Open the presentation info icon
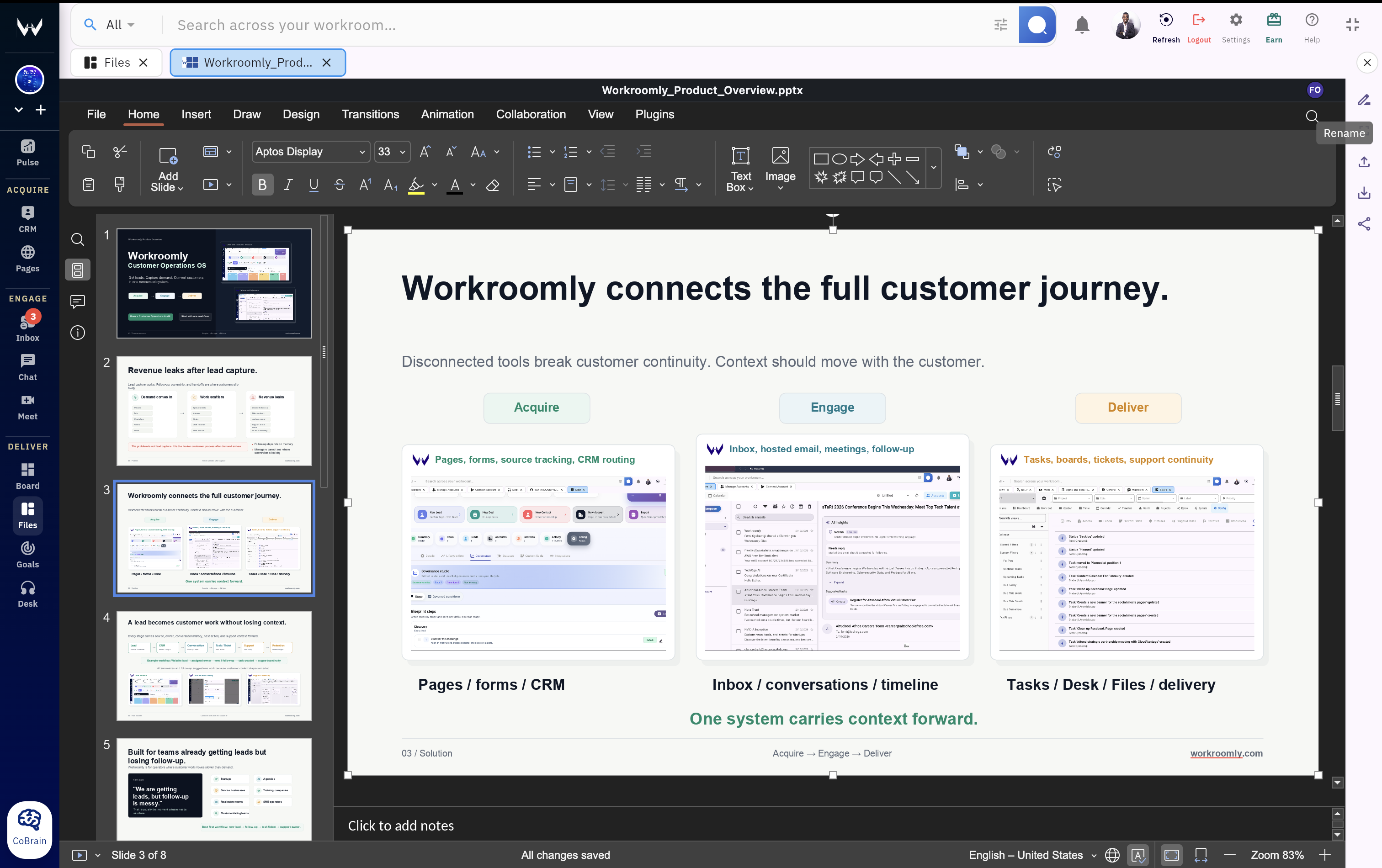Image resolution: width=1382 pixels, height=868 pixels. click(78, 333)
